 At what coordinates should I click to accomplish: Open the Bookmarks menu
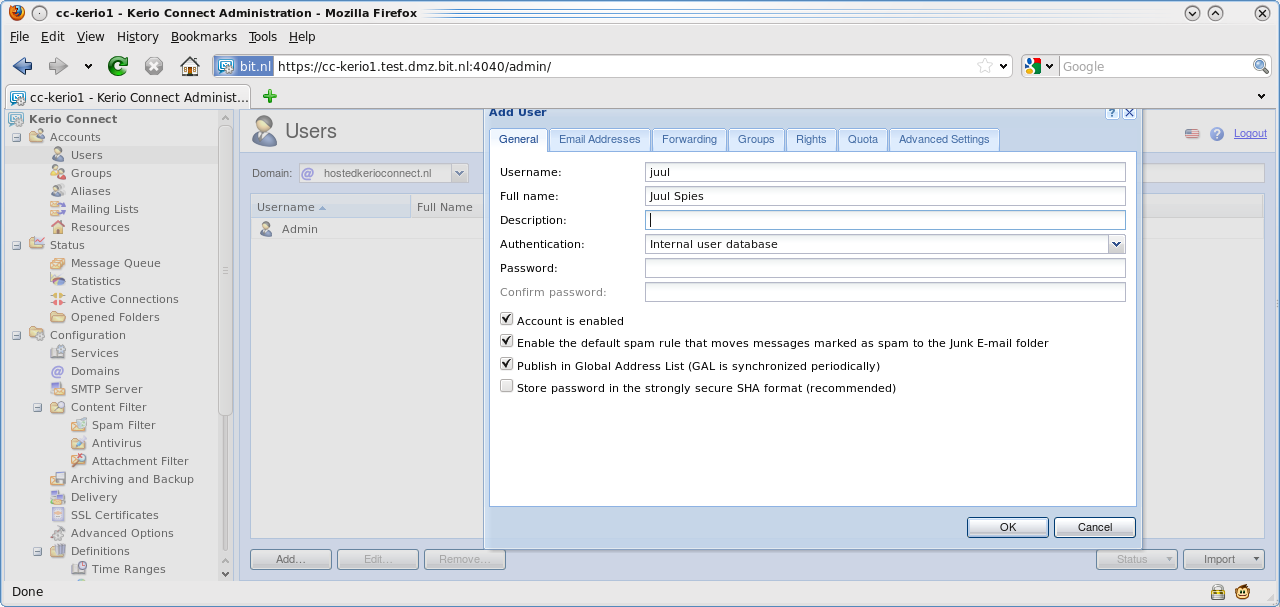tap(204, 37)
